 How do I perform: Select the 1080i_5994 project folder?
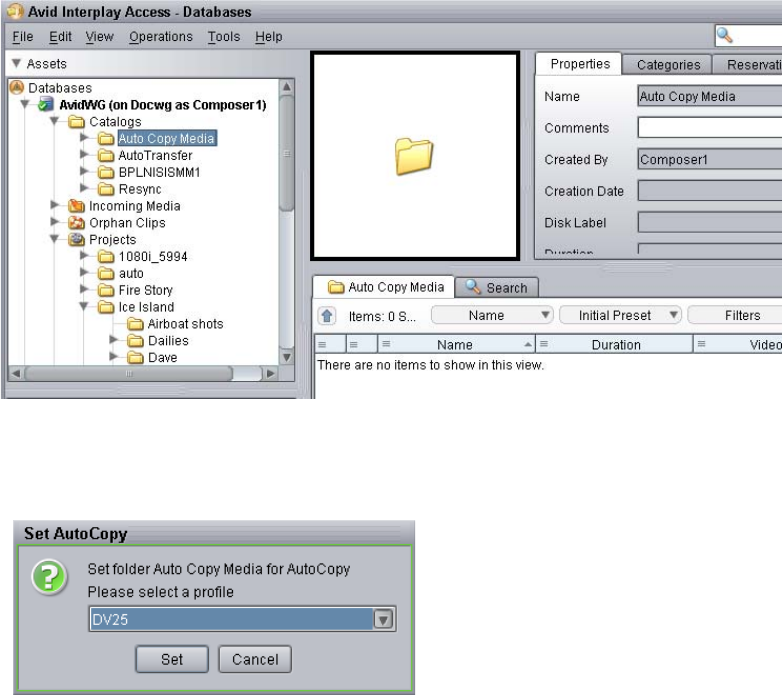pos(153,256)
